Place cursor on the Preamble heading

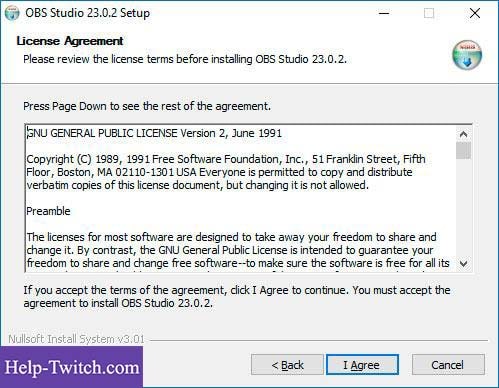coord(48,211)
